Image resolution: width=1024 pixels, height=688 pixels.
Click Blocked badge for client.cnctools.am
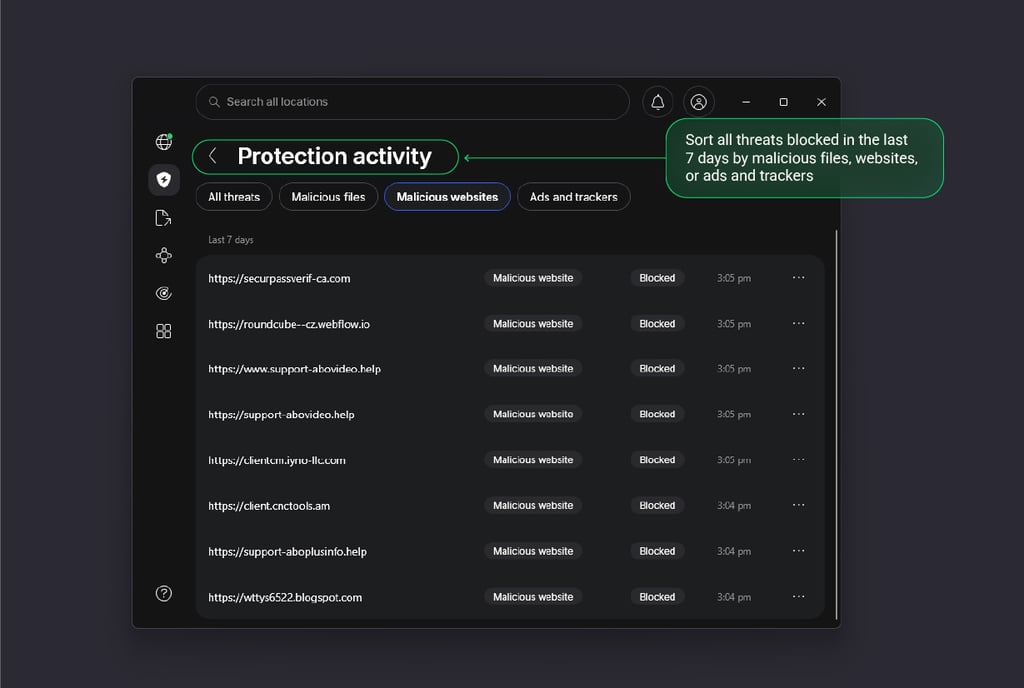[x=657, y=506]
